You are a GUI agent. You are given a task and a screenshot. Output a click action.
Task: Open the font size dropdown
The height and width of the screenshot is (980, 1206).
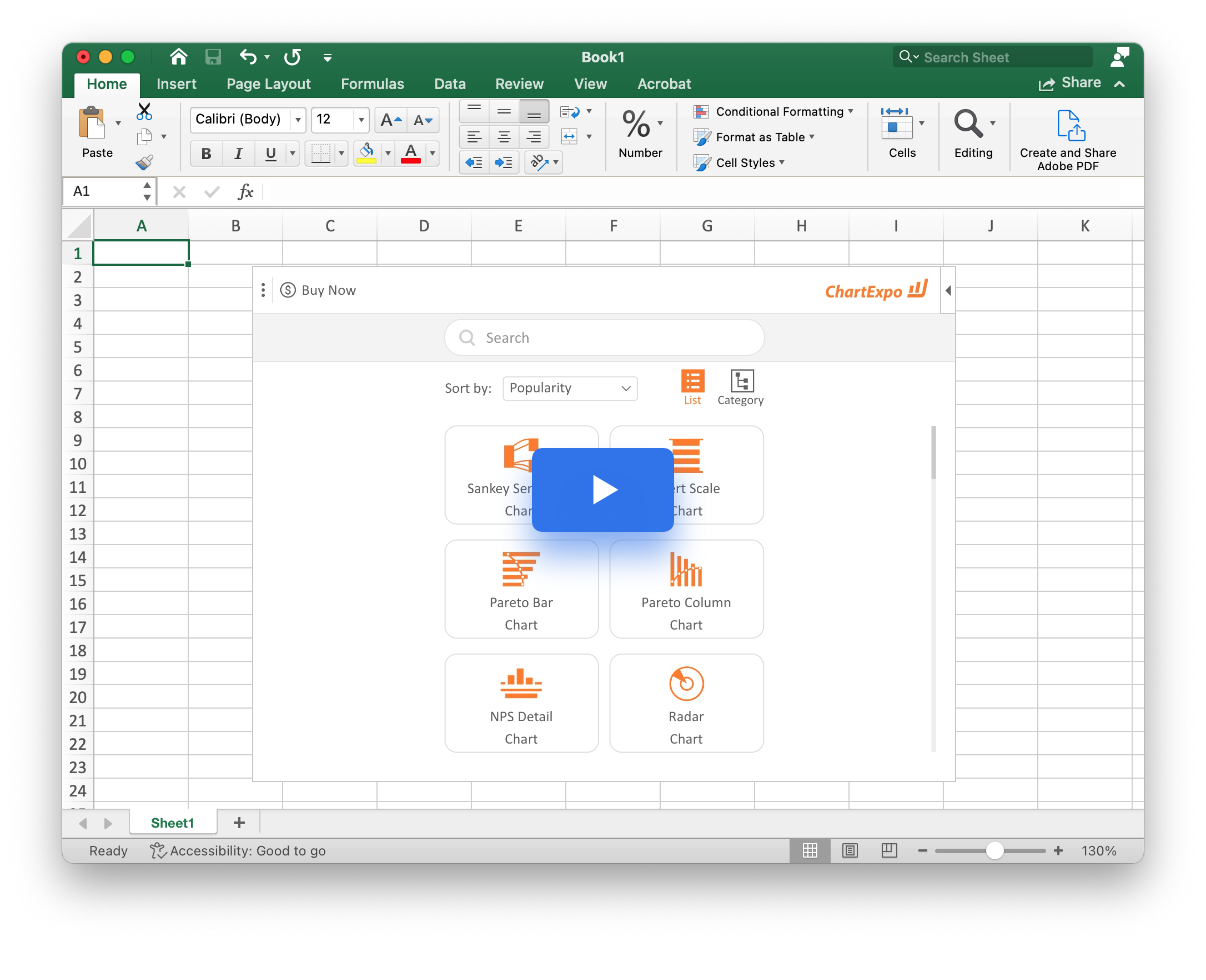(x=362, y=120)
